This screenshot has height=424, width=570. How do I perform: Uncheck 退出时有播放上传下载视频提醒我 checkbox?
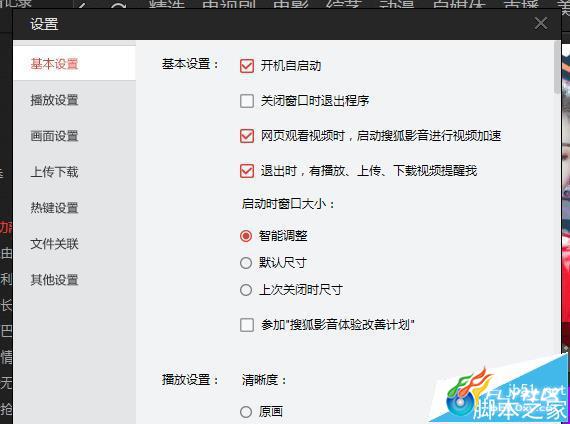coord(247,171)
